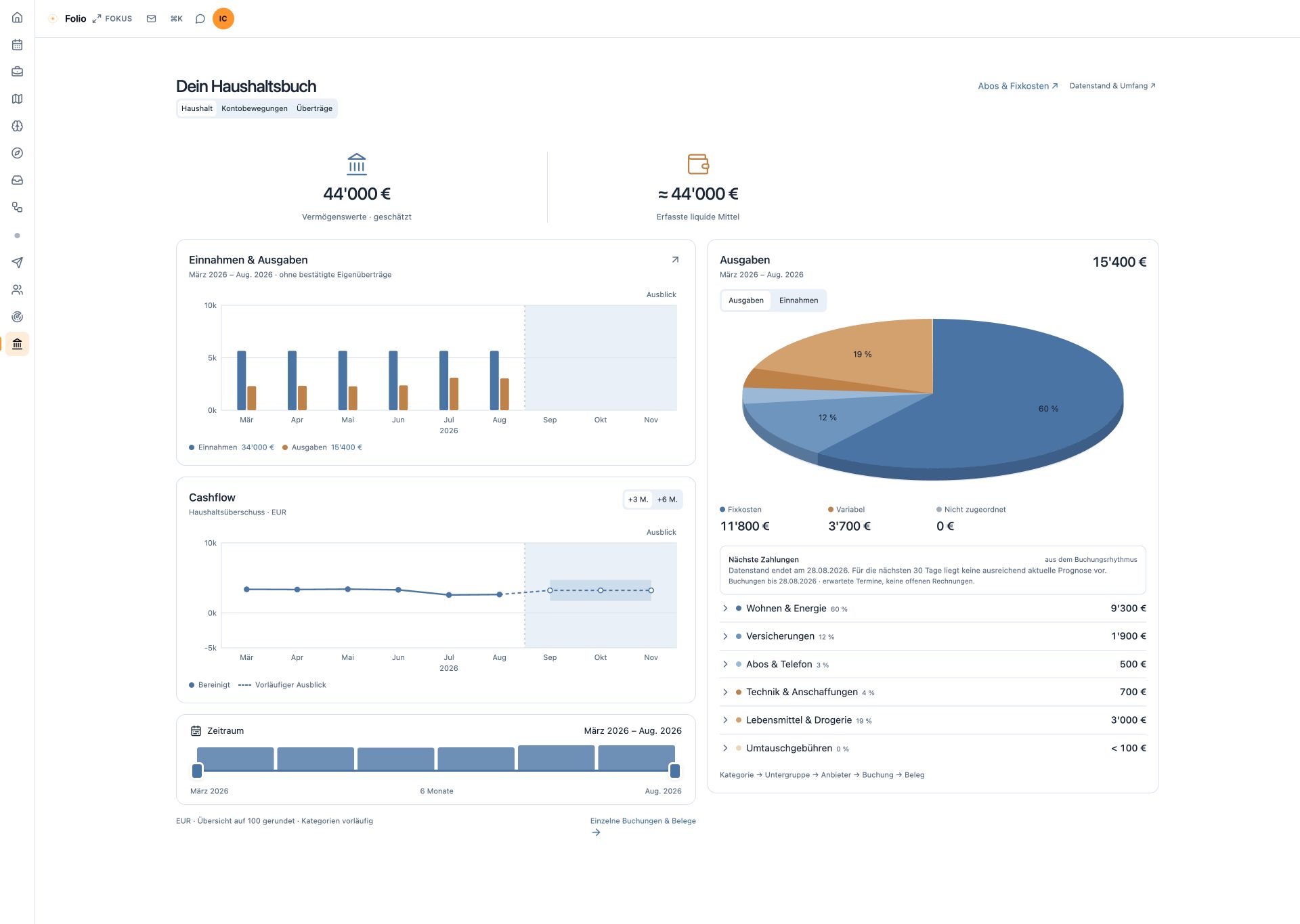1300x924 pixels.
Task: Open the brain icon in sidebar
Action: (x=18, y=126)
